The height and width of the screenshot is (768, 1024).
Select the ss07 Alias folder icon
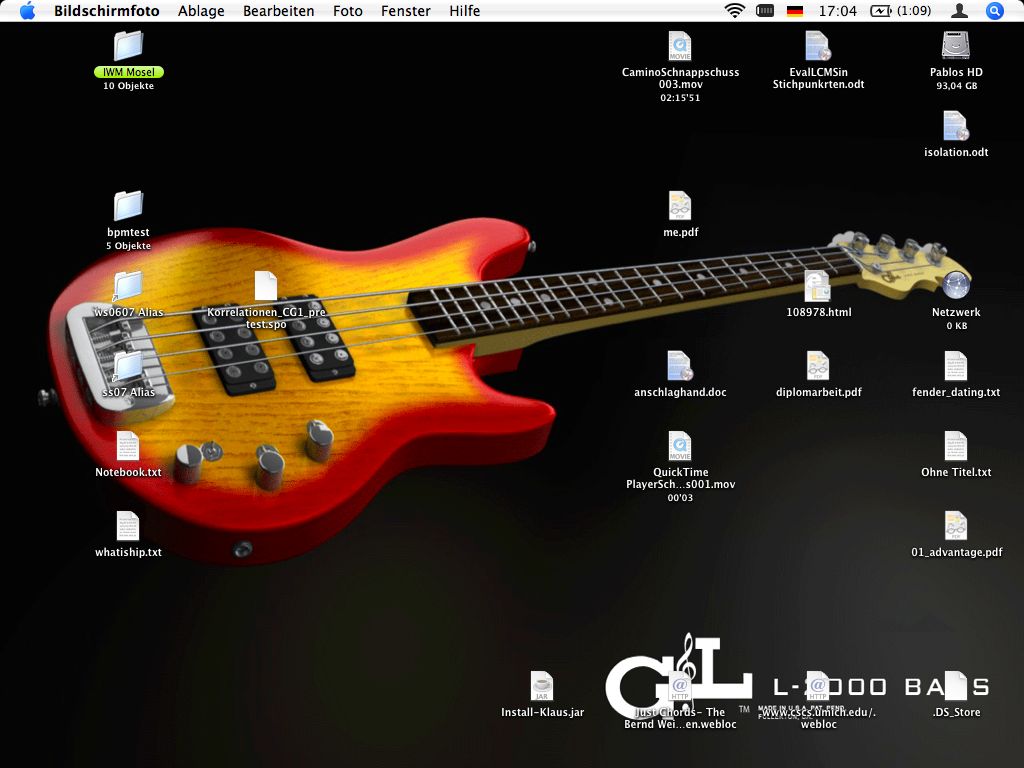pyautogui.click(x=128, y=366)
